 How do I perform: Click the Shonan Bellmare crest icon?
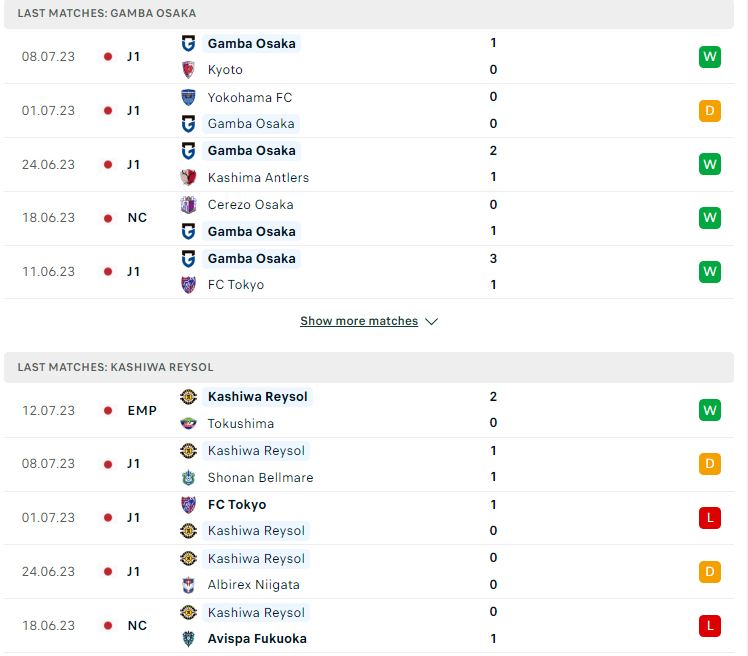click(x=188, y=477)
